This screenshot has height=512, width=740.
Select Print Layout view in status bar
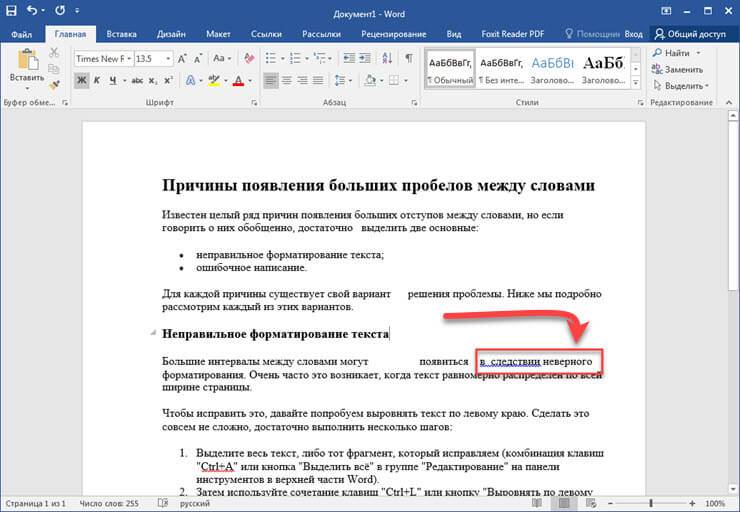pos(564,503)
